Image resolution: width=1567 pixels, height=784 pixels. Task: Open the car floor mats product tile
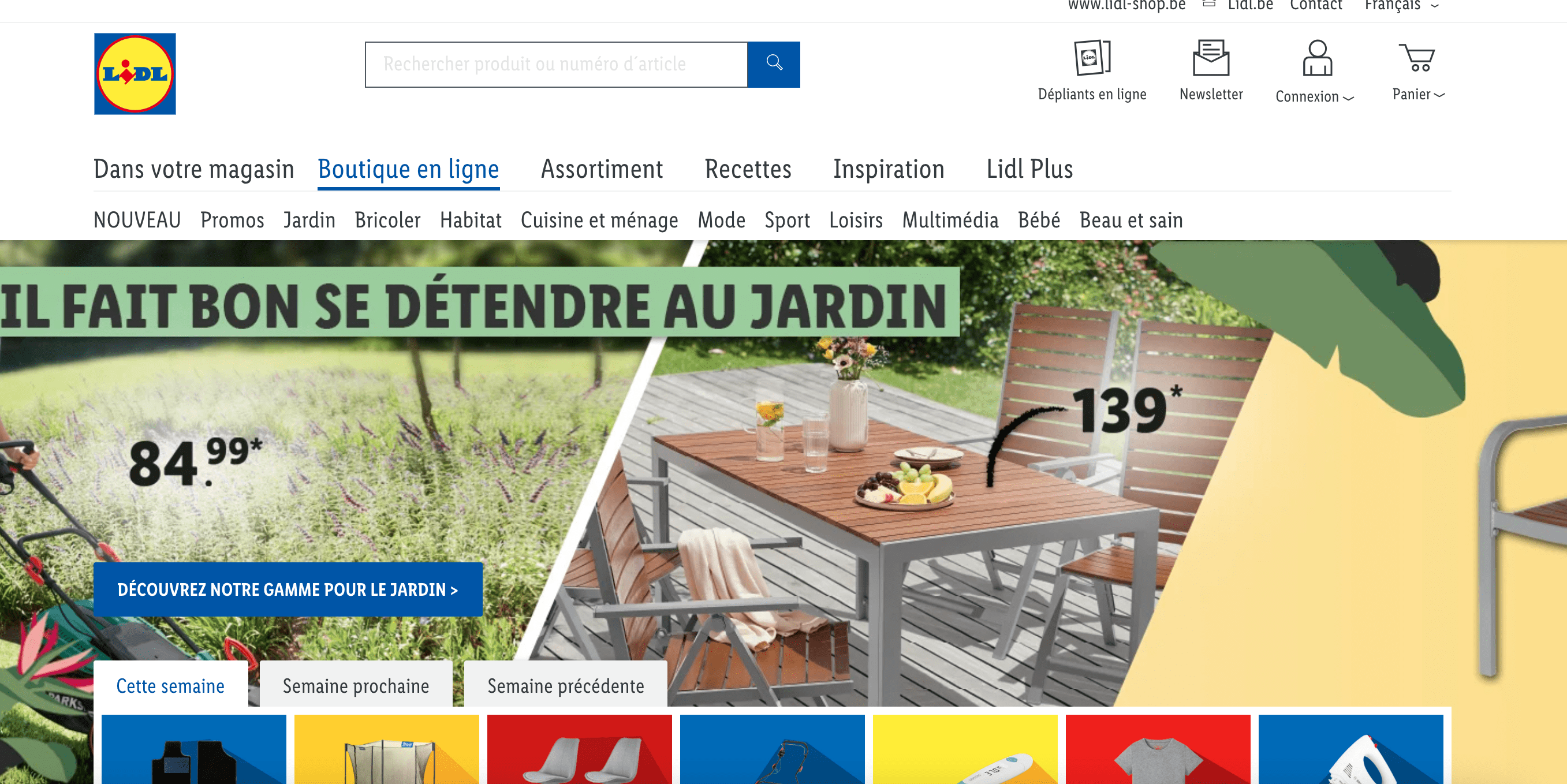pos(193,749)
